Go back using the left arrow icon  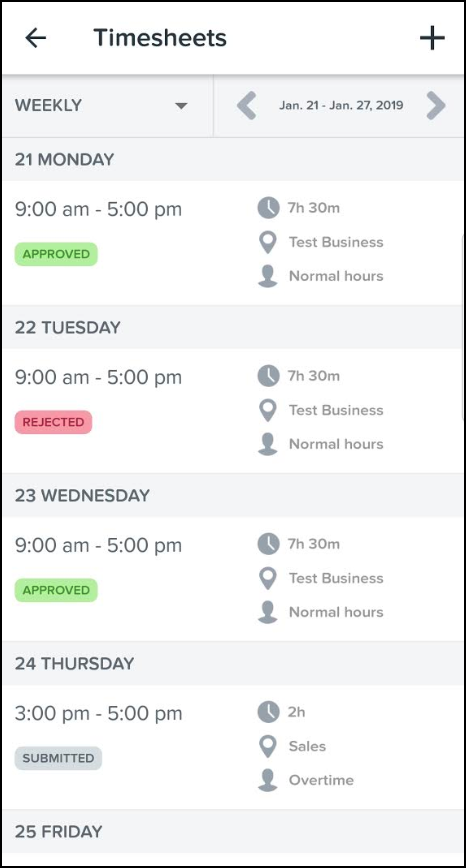tap(36, 38)
